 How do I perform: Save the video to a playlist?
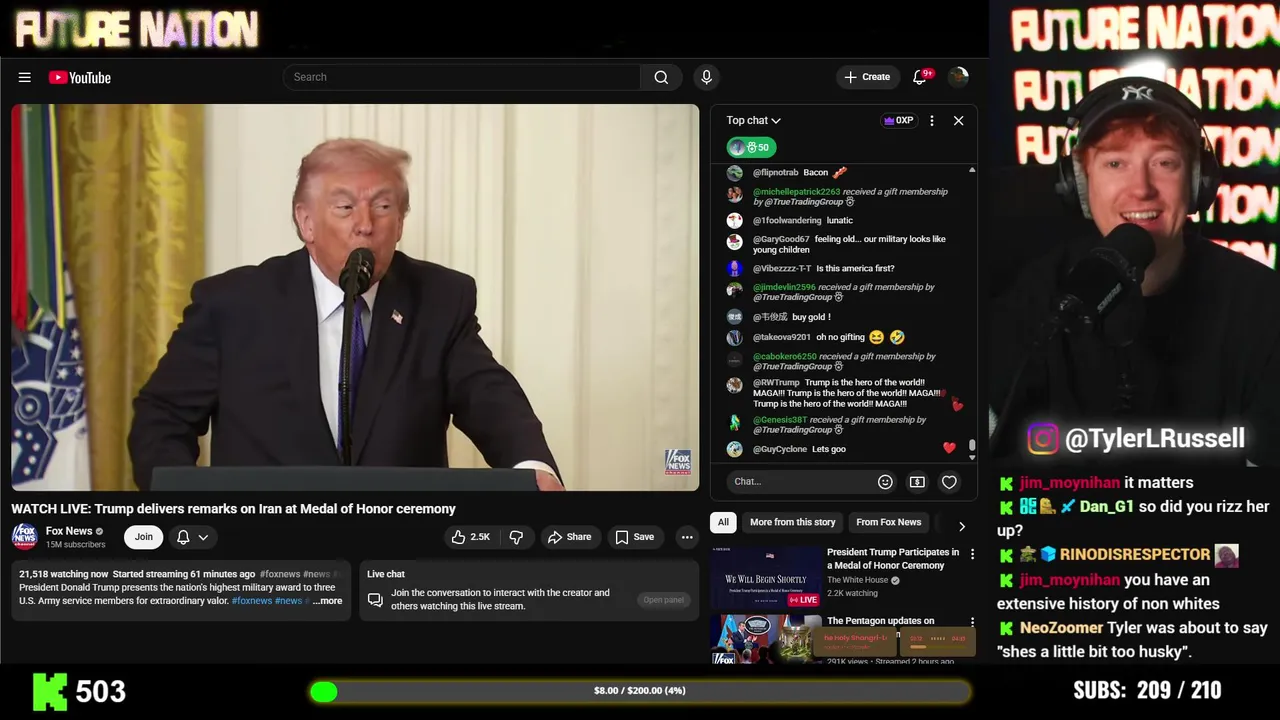635,537
